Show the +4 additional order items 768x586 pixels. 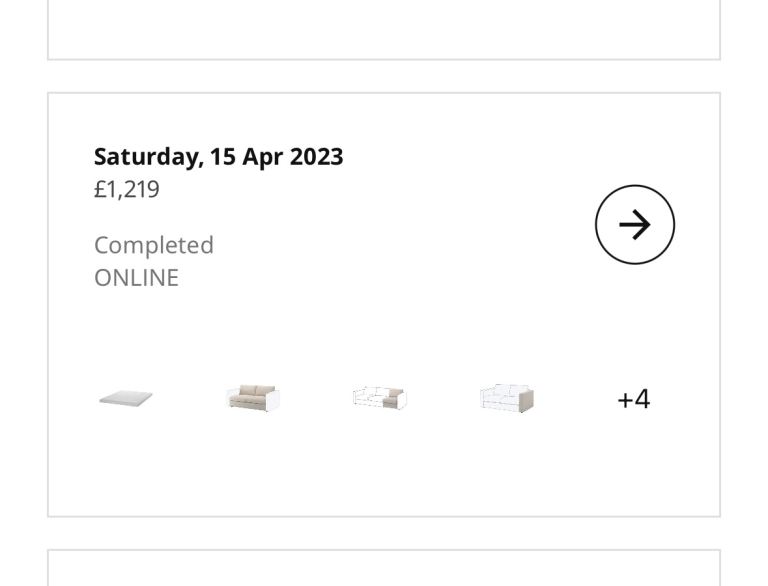coord(633,399)
